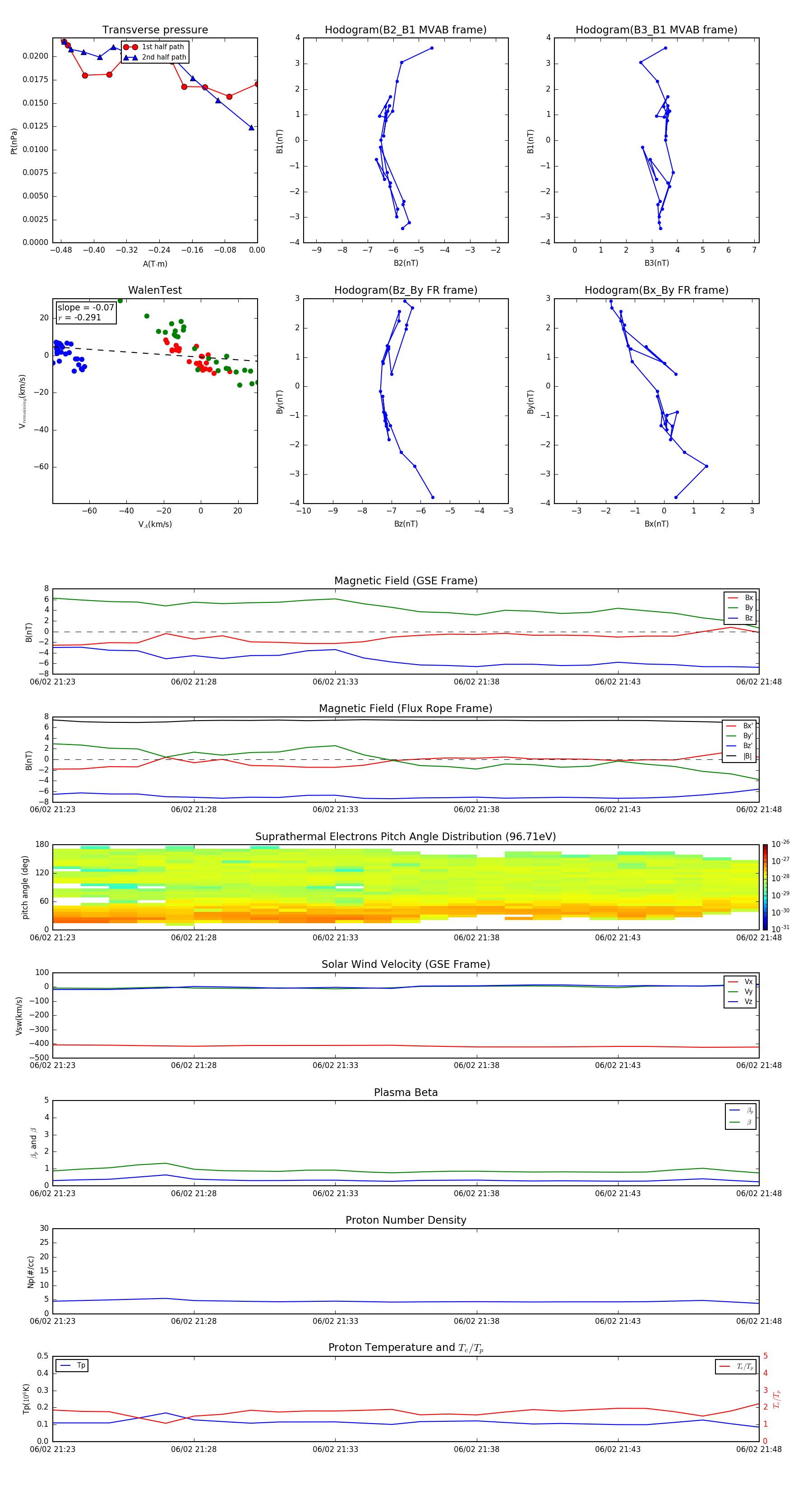Click the 'Pt(nPa)' axis label
This screenshot has height=1489, width=812.
tap(14, 141)
